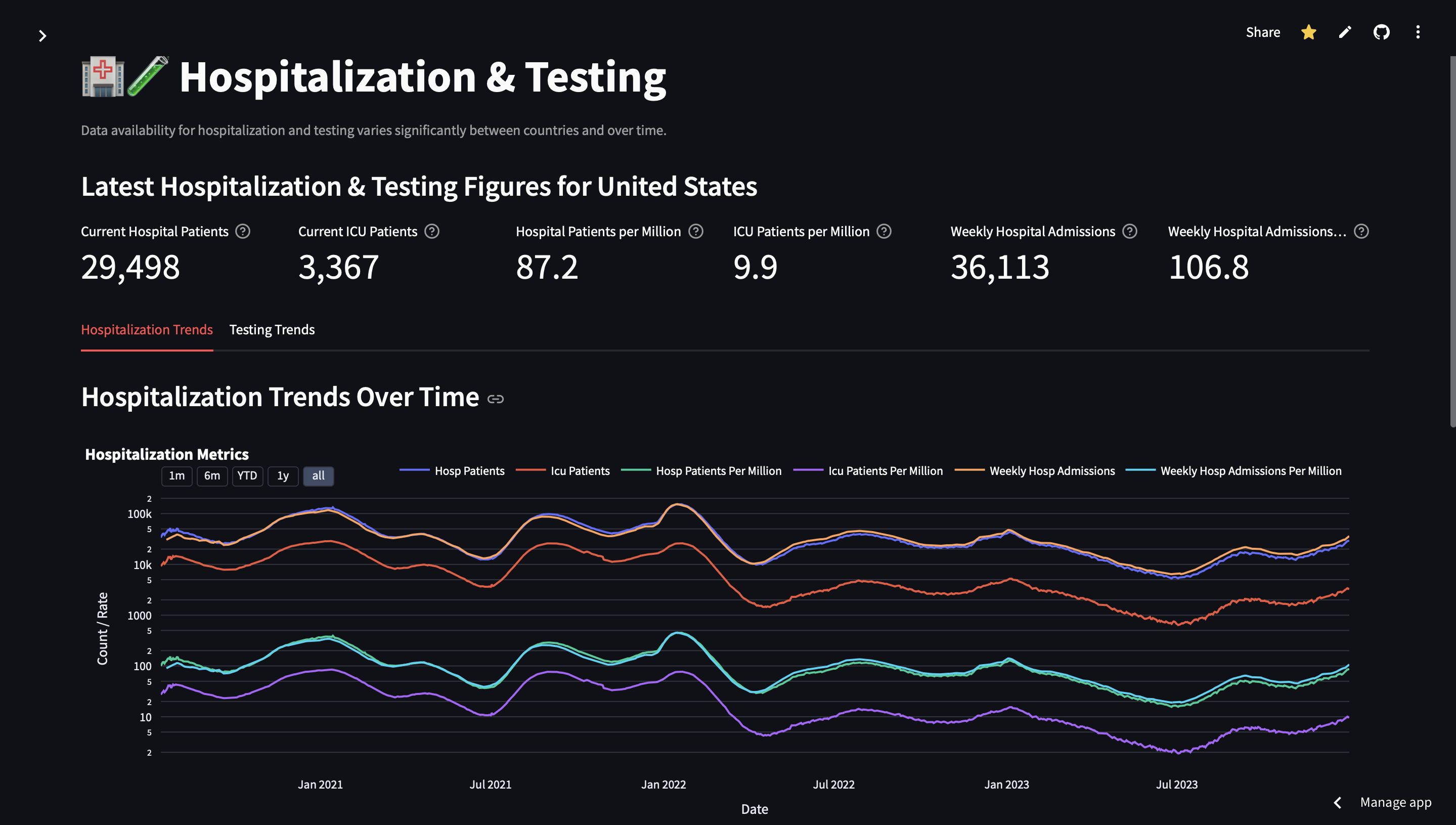Viewport: 1456px width, 825px height.
Task: Toggle Hosp Patients series in legend
Action: click(468, 471)
